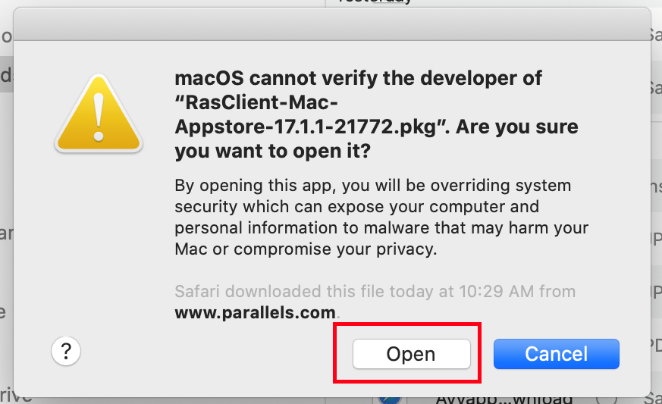Cancel opening the RasClient package
This screenshot has height=404, width=662.
click(x=556, y=354)
